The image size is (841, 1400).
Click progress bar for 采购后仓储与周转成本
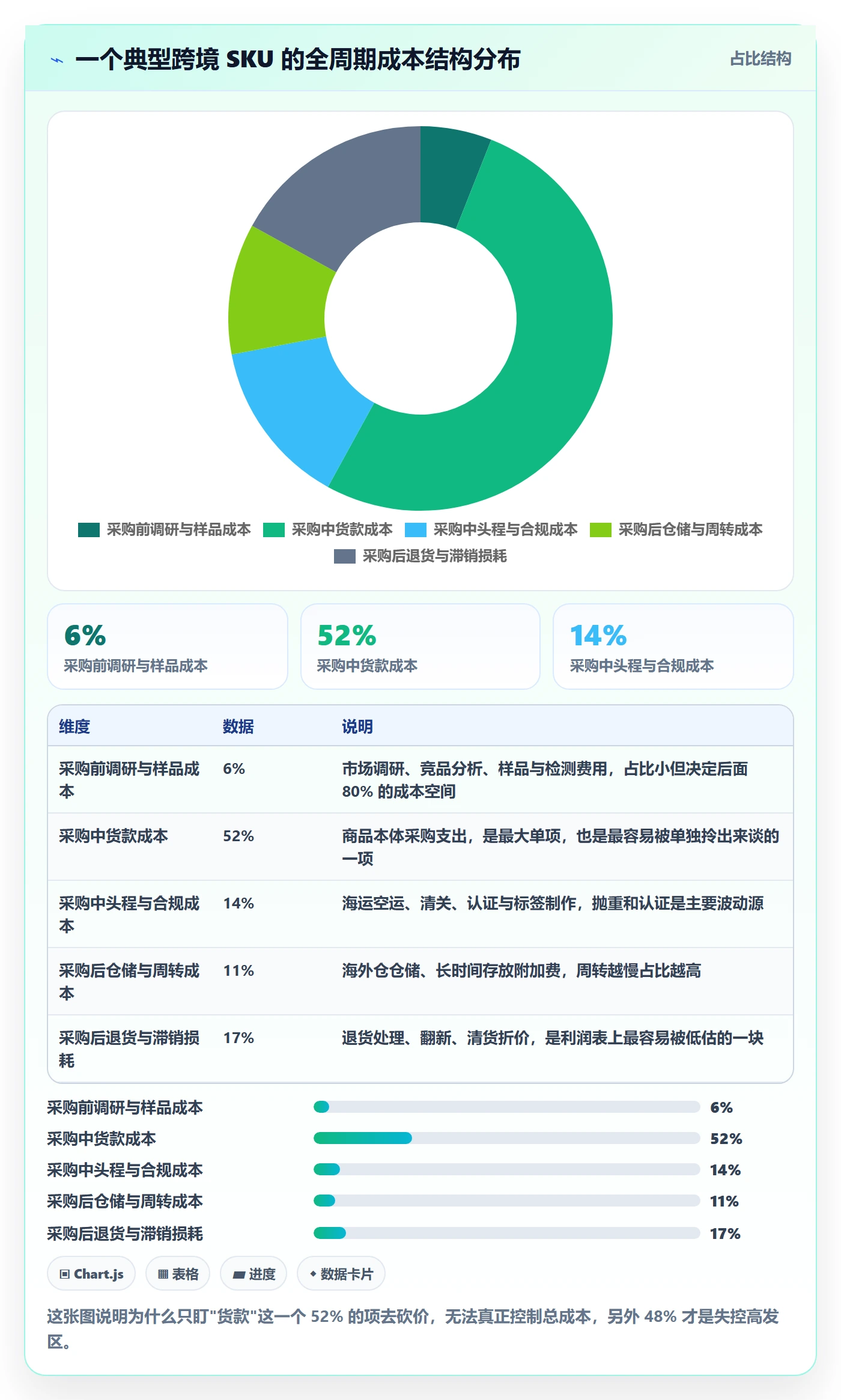pos(507,1201)
